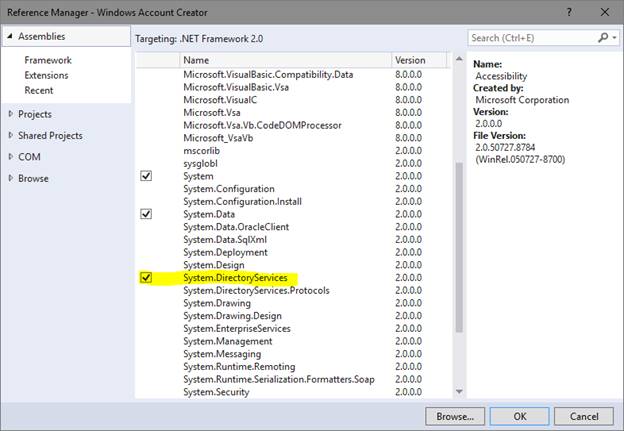Viewport: 624px width, 431px height.
Task: Uncheck the System.Data checkbox
Action: [x=146, y=214]
